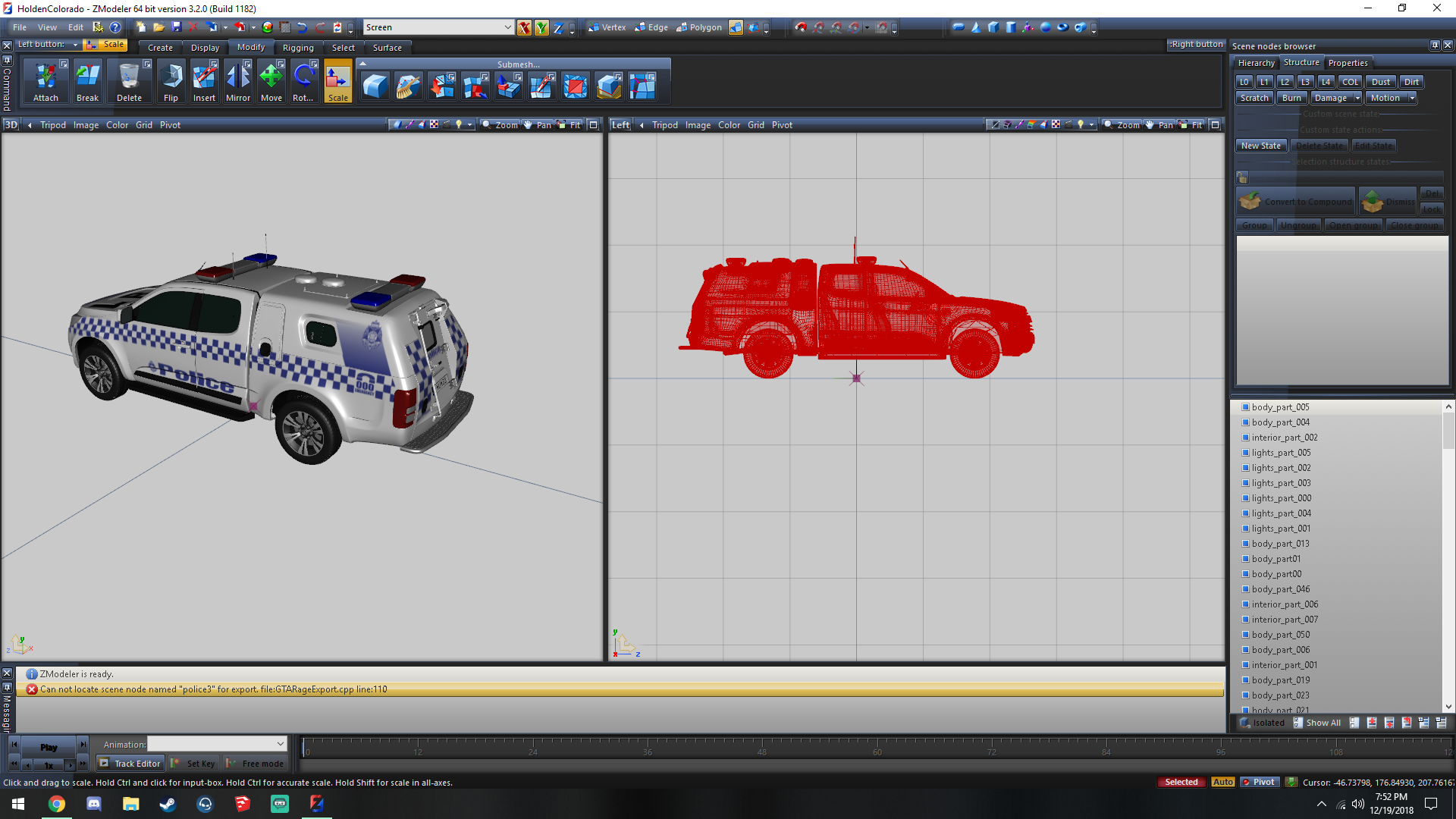Screen dimensions: 1456x819
Task: Select the Flip tool
Action: 171,82
